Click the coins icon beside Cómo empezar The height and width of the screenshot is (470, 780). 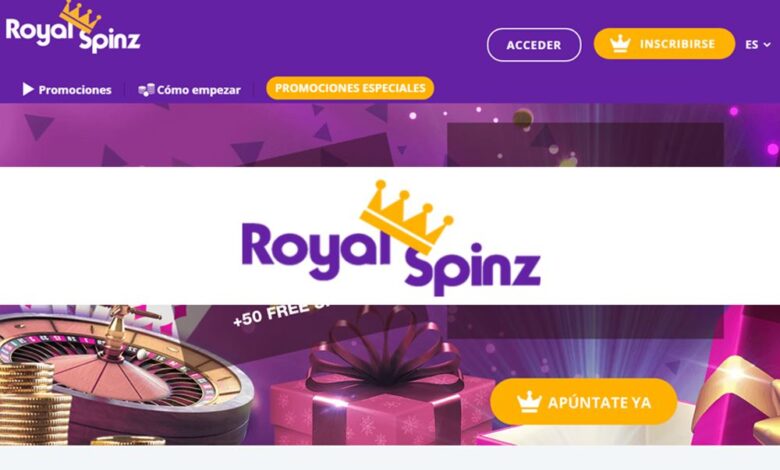(146, 90)
